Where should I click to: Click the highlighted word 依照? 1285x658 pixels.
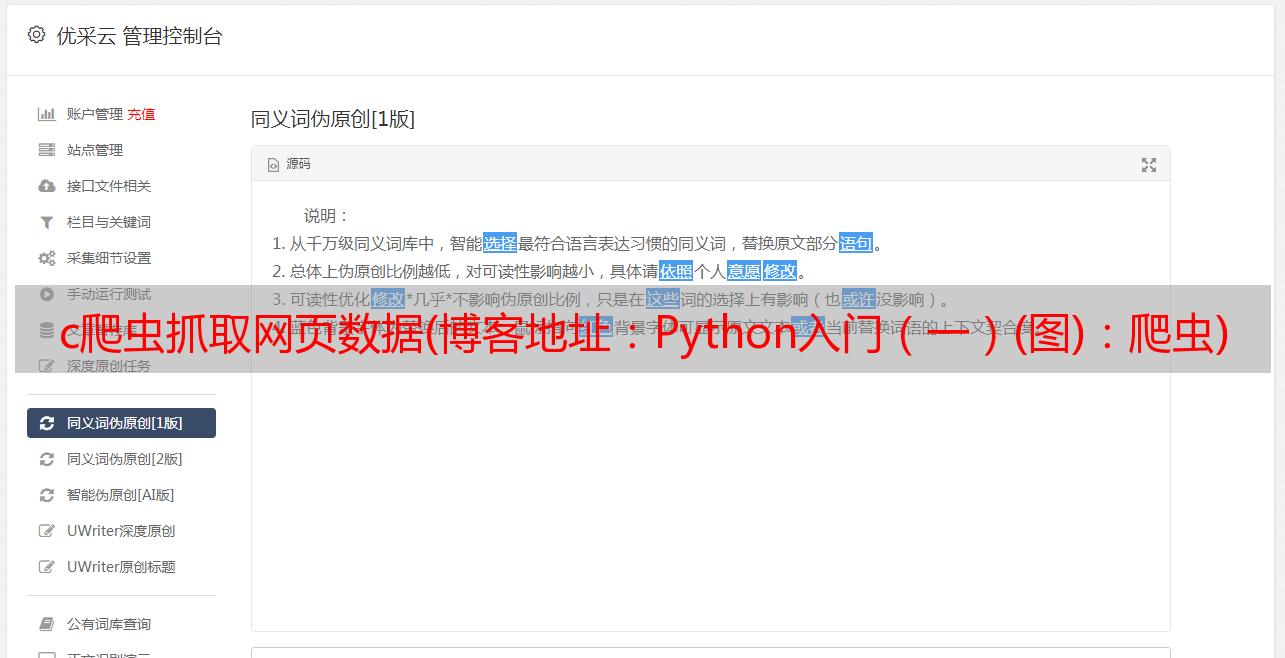coord(676,271)
